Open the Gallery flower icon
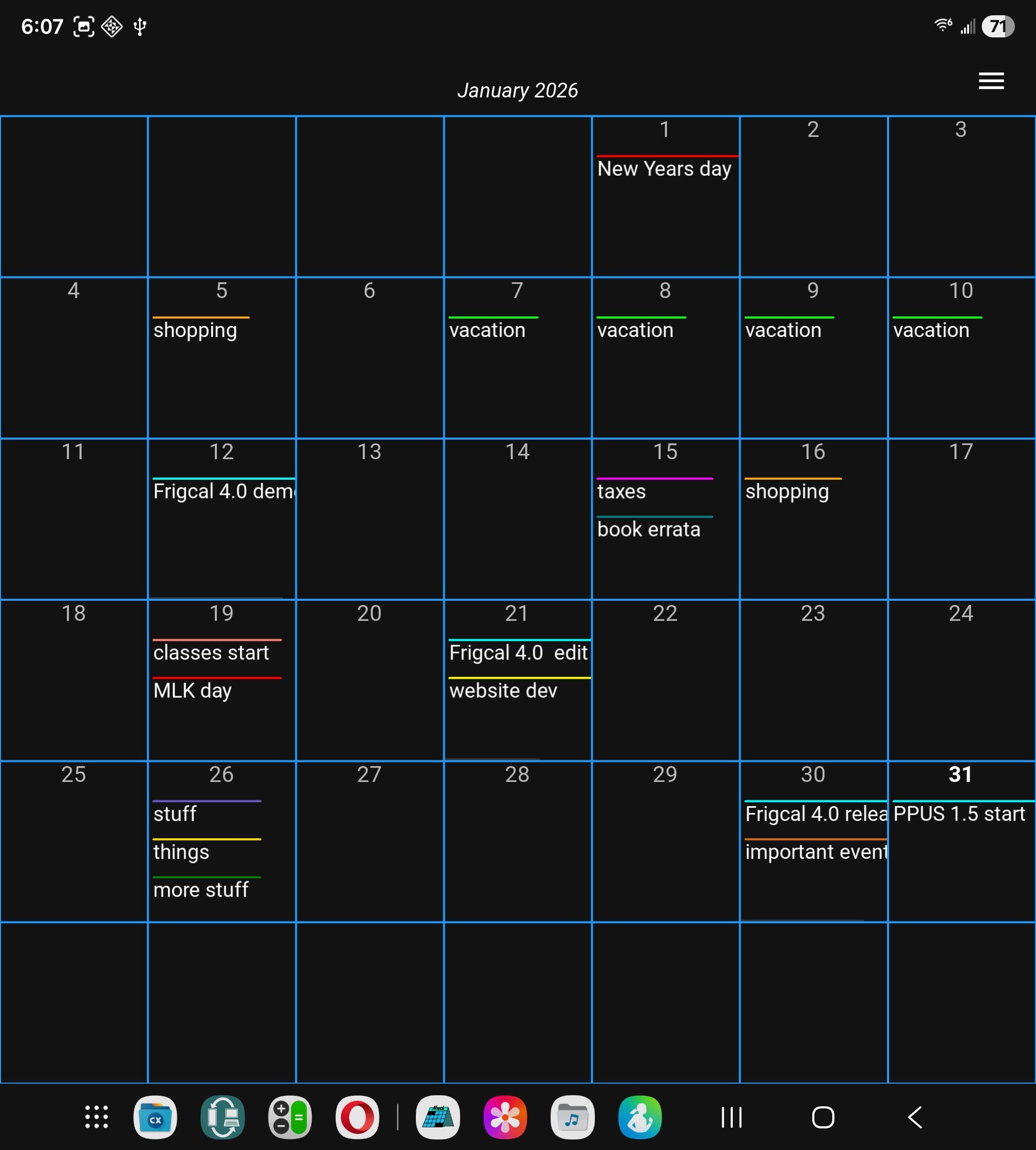The image size is (1036, 1150). [x=505, y=1117]
